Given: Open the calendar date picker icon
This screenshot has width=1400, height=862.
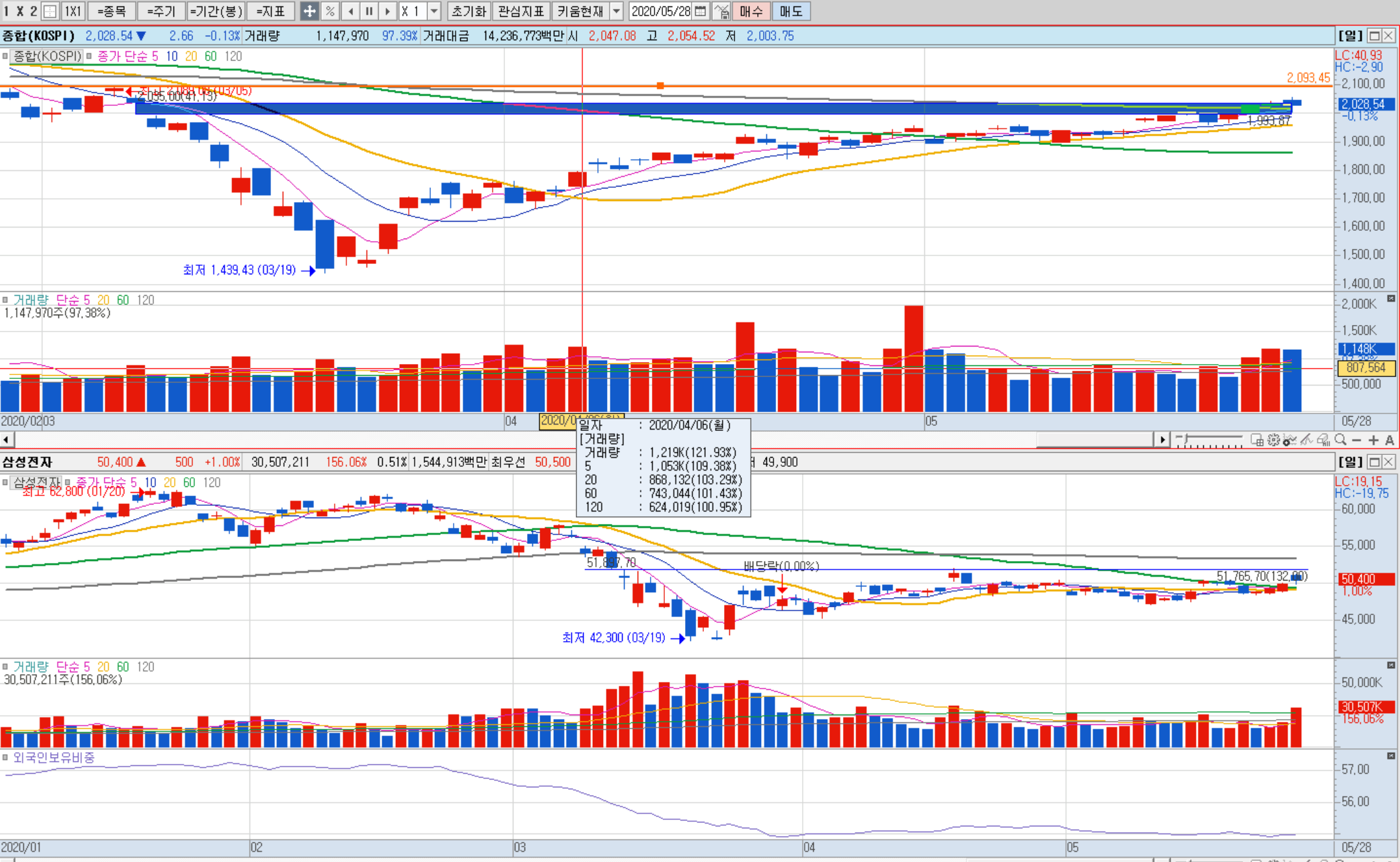Looking at the screenshot, I should coord(700,11).
